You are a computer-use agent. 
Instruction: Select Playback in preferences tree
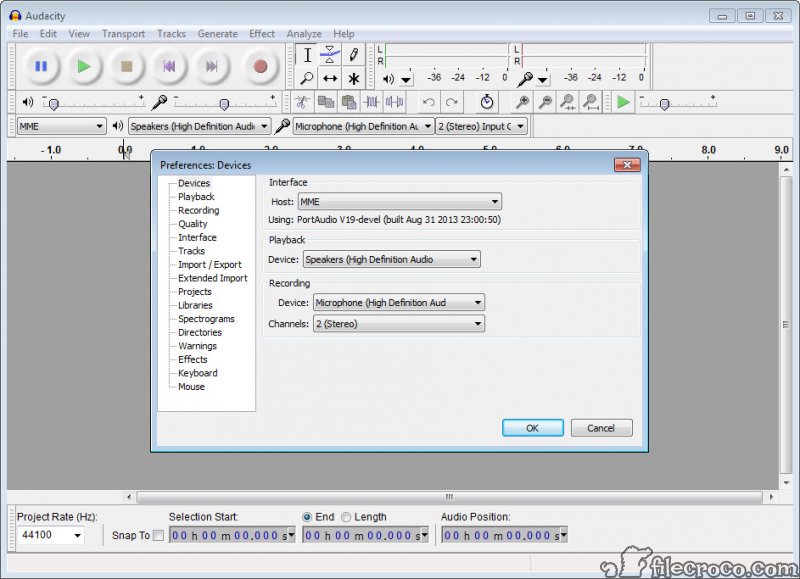tap(196, 196)
